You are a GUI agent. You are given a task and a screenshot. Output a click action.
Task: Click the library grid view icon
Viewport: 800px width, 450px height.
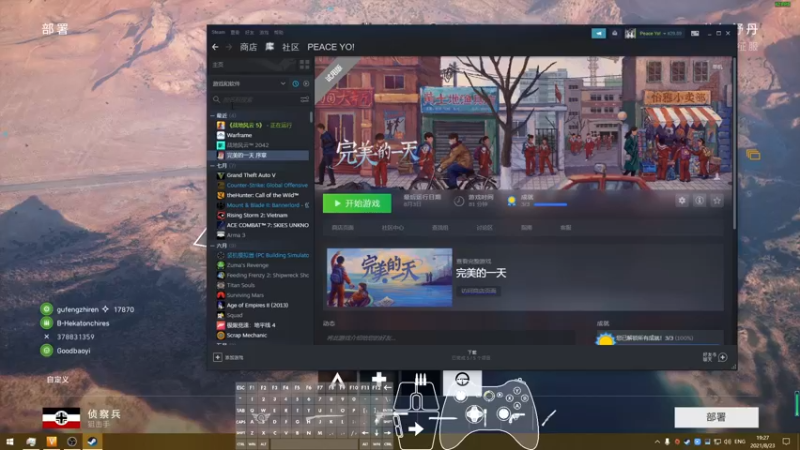[305, 64]
